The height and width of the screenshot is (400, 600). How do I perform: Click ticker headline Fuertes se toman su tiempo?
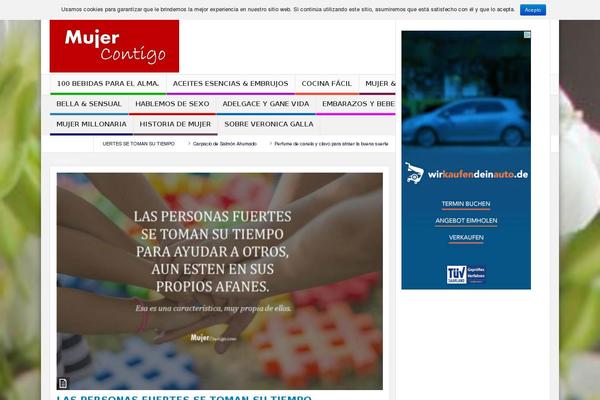[x=139, y=144]
